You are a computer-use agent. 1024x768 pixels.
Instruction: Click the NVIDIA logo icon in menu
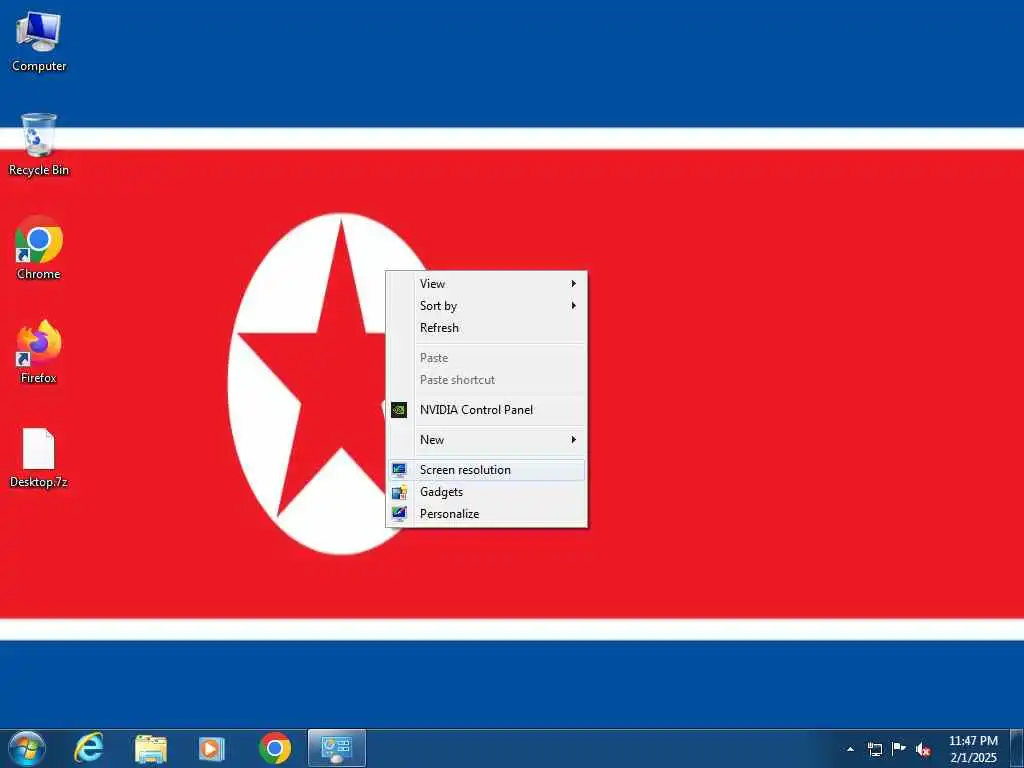pyautogui.click(x=399, y=409)
